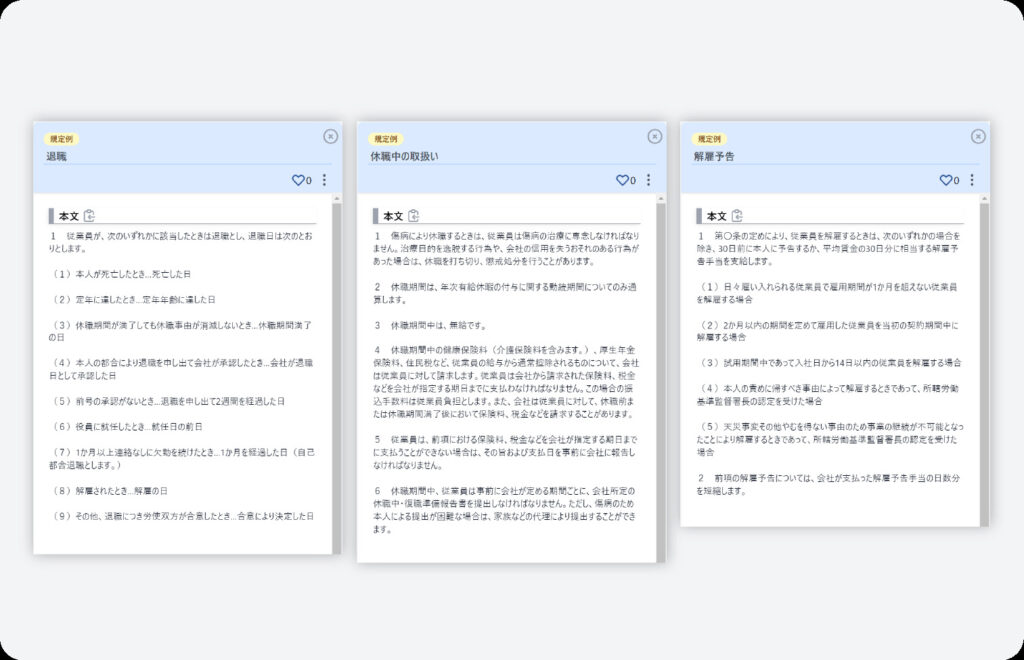Click the 解雇予告 title heading

coord(713,156)
